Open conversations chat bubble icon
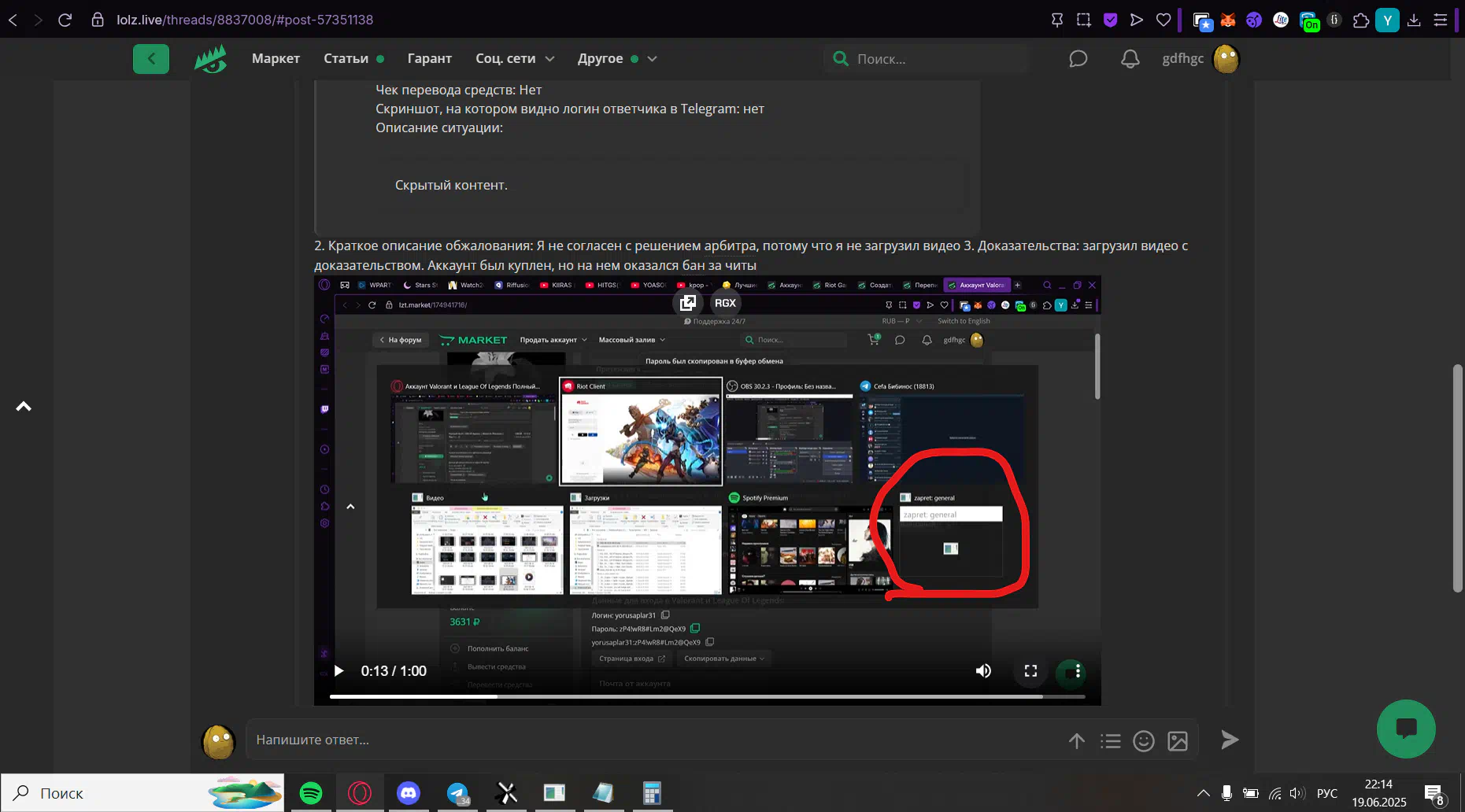This screenshot has width=1465, height=812. click(x=1078, y=59)
